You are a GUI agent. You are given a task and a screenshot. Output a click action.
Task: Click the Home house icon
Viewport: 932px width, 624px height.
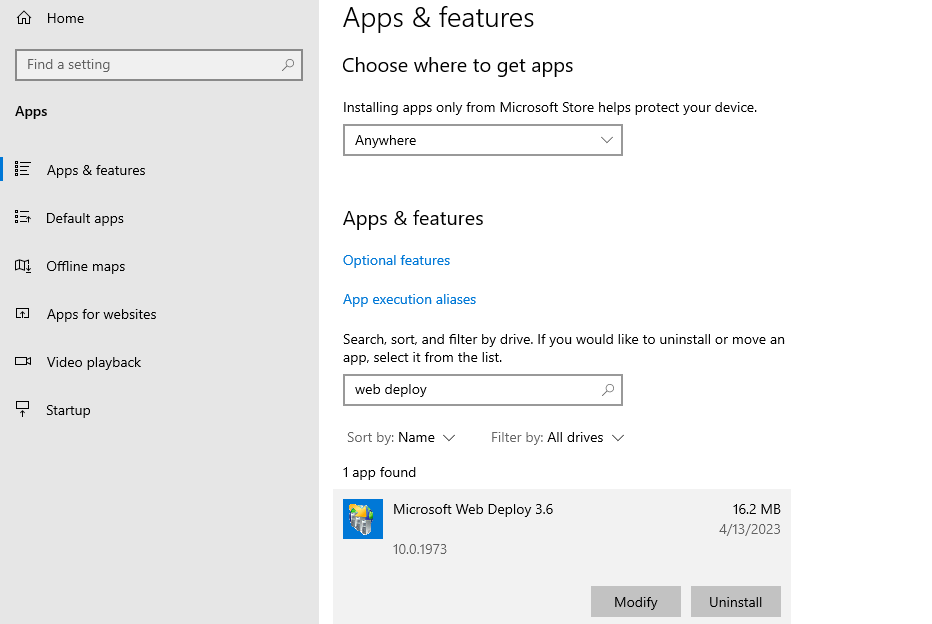pyautogui.click(x=24, y=18)
